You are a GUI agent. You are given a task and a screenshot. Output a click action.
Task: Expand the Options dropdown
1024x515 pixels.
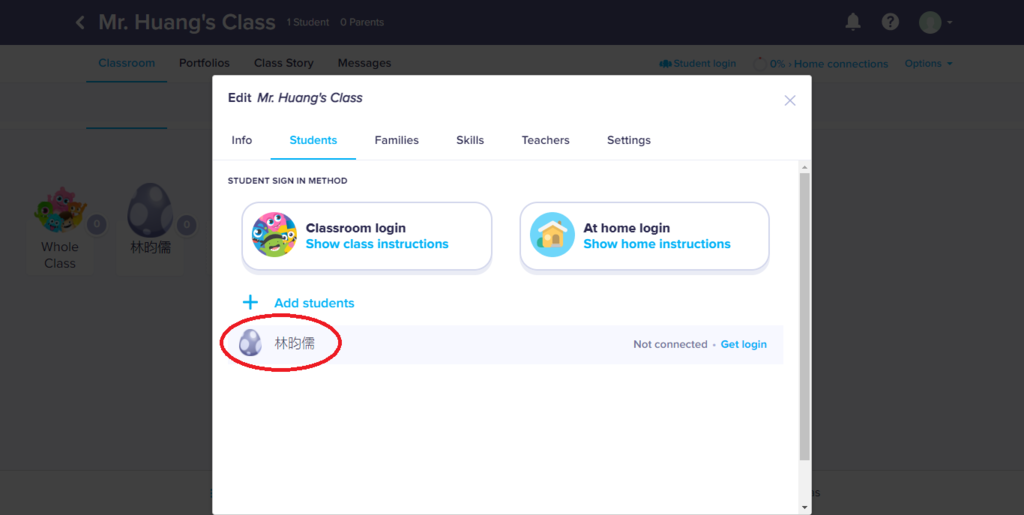(928, 63)
